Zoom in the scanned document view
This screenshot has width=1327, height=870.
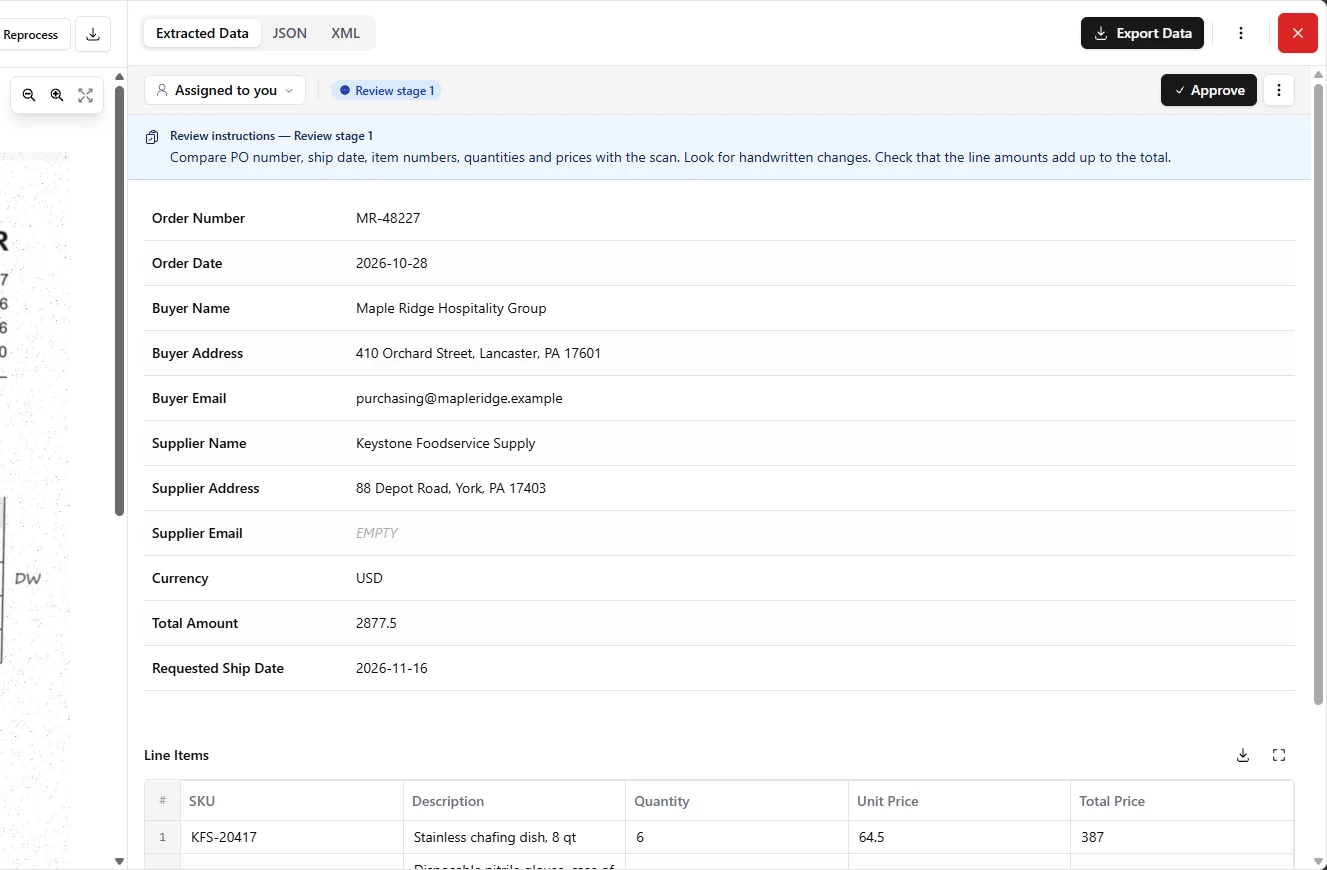tap(57, 95)
